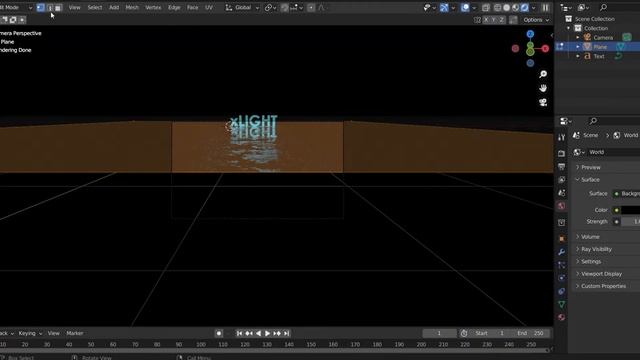Toggle camera view icon in viewport
640x360 pixels.
click(x=543, y=102)
